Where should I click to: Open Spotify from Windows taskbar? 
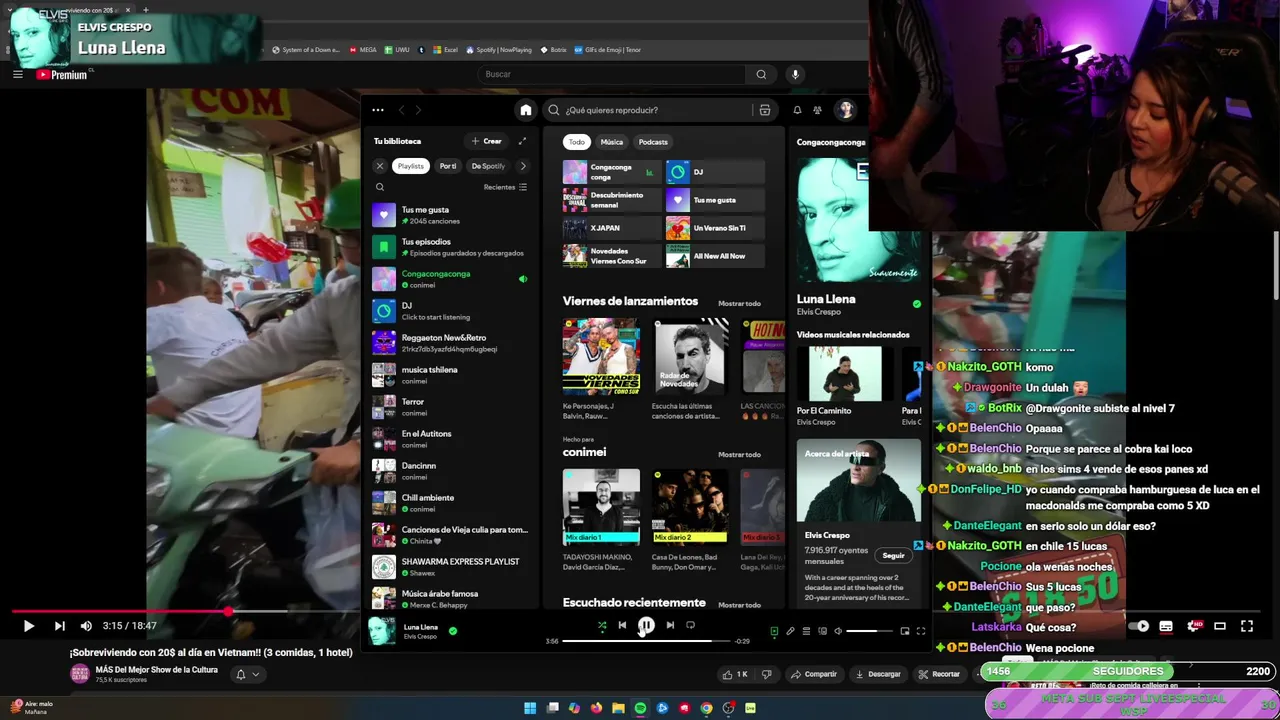pyautogui.click(x=640, y=708)
